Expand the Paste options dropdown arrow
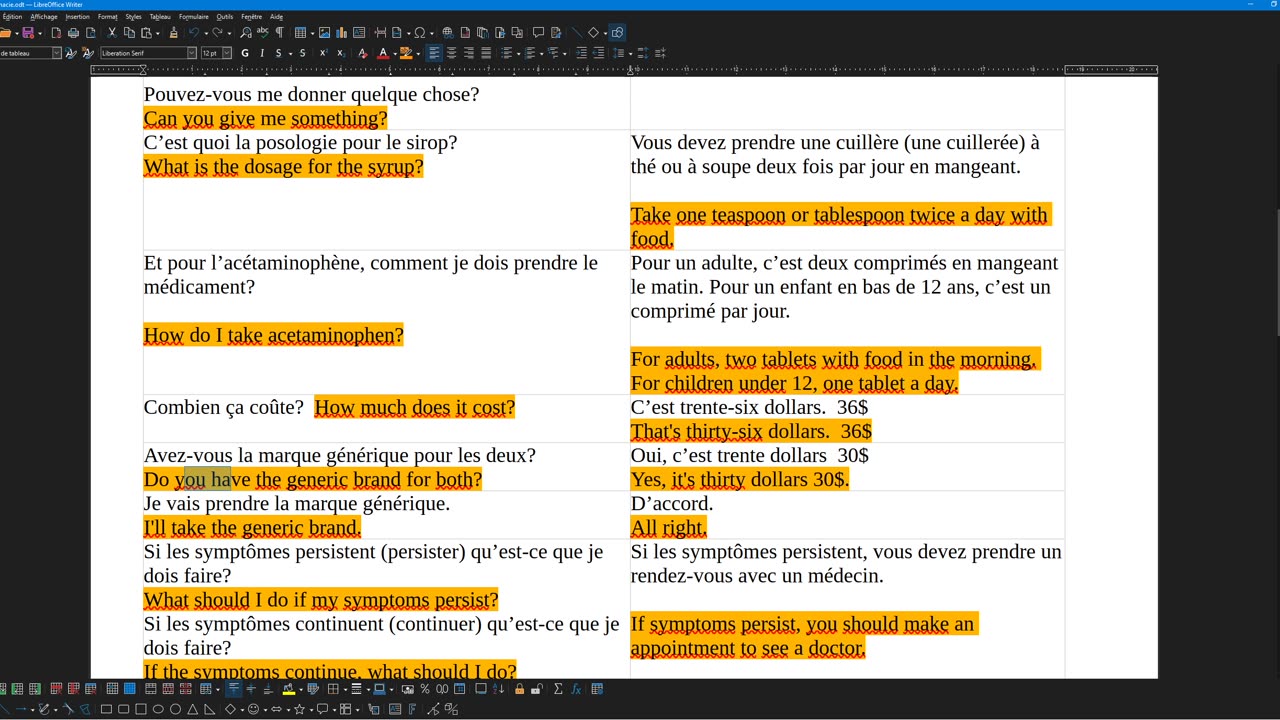The height and width of the screenshot is (720, 1280). (158, 33)
